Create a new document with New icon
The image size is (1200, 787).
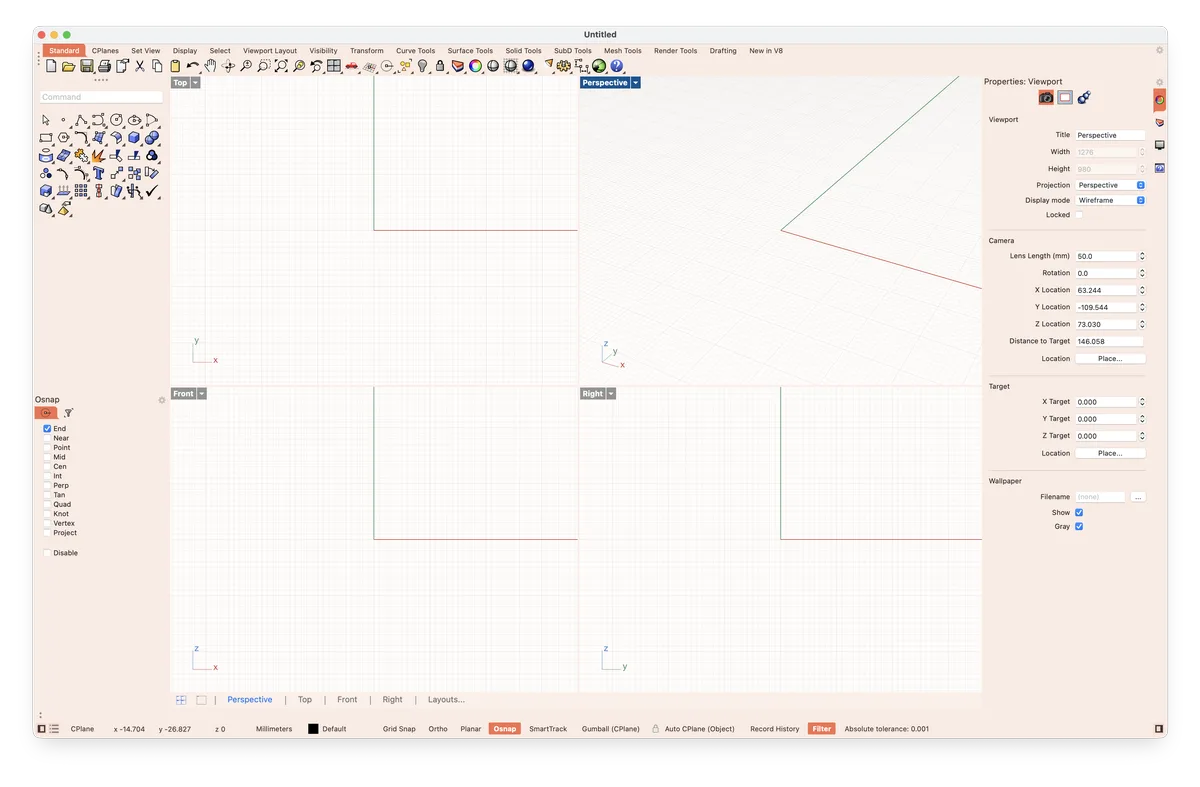[x=51, y=66]
